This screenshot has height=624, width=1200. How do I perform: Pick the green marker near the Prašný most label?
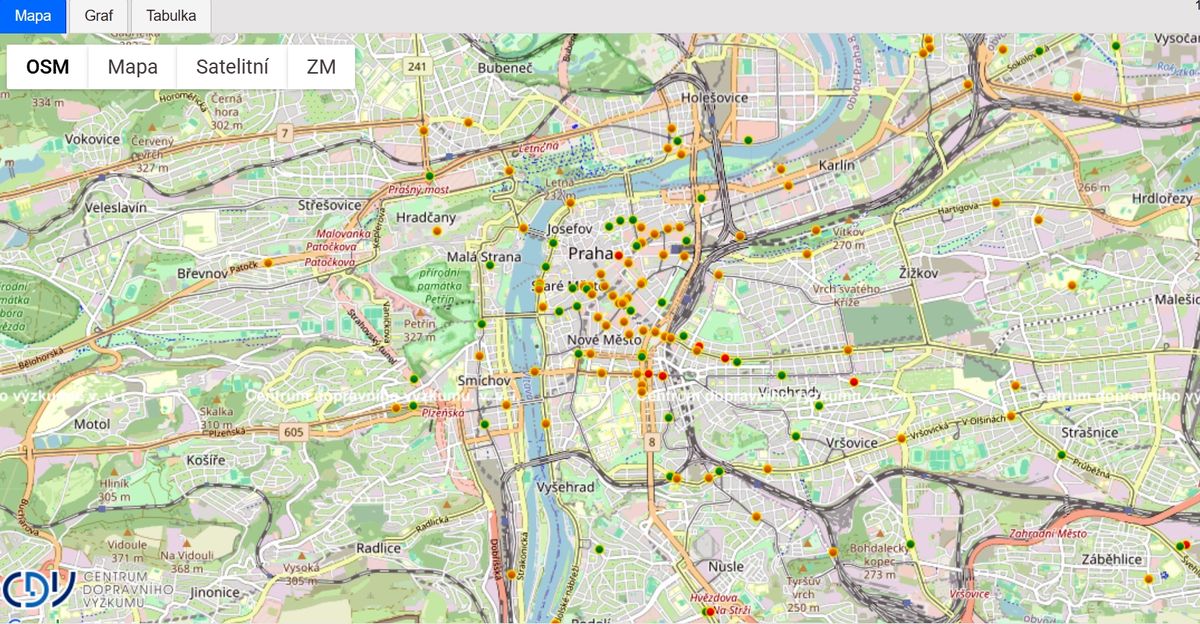pos(429,176)
